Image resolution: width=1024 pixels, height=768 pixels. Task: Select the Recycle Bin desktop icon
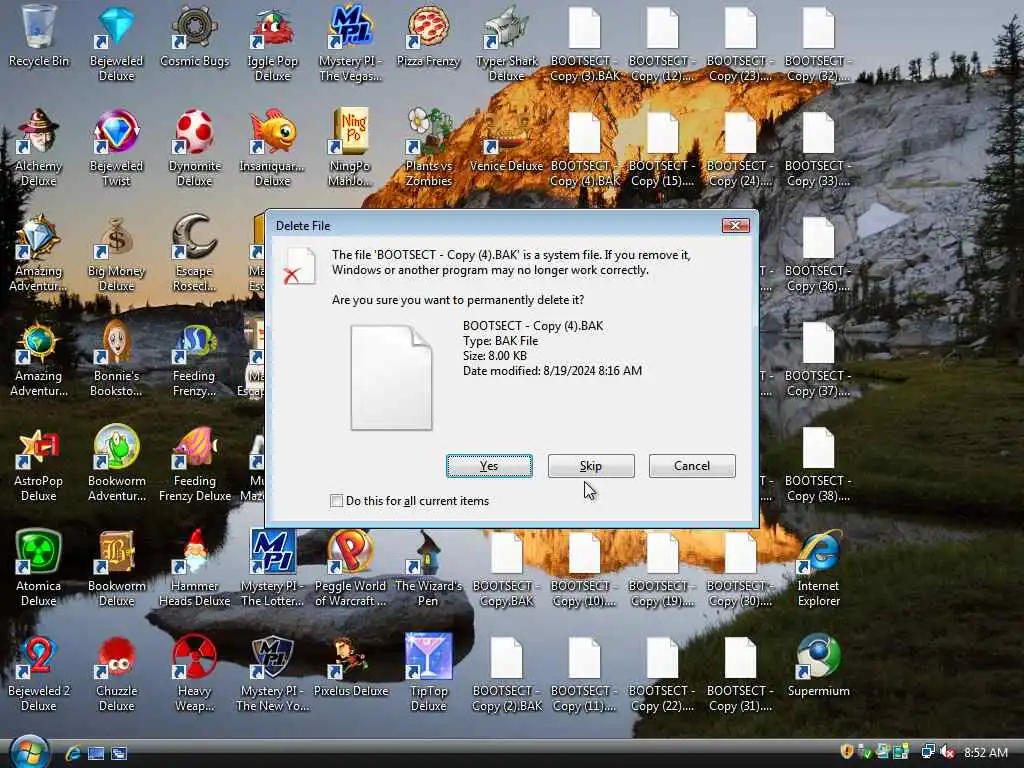[x=39, y=37]
